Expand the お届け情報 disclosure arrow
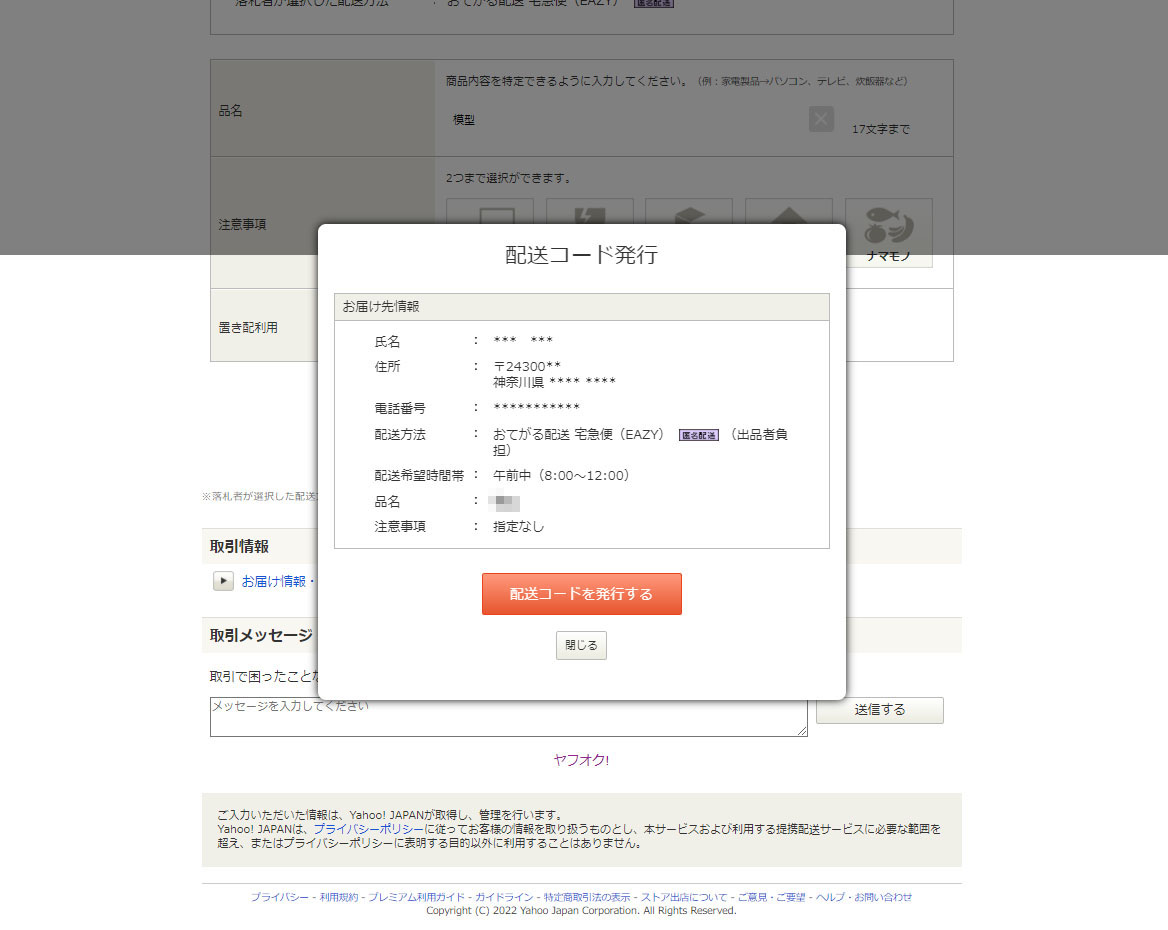 [x=223, y=581]
